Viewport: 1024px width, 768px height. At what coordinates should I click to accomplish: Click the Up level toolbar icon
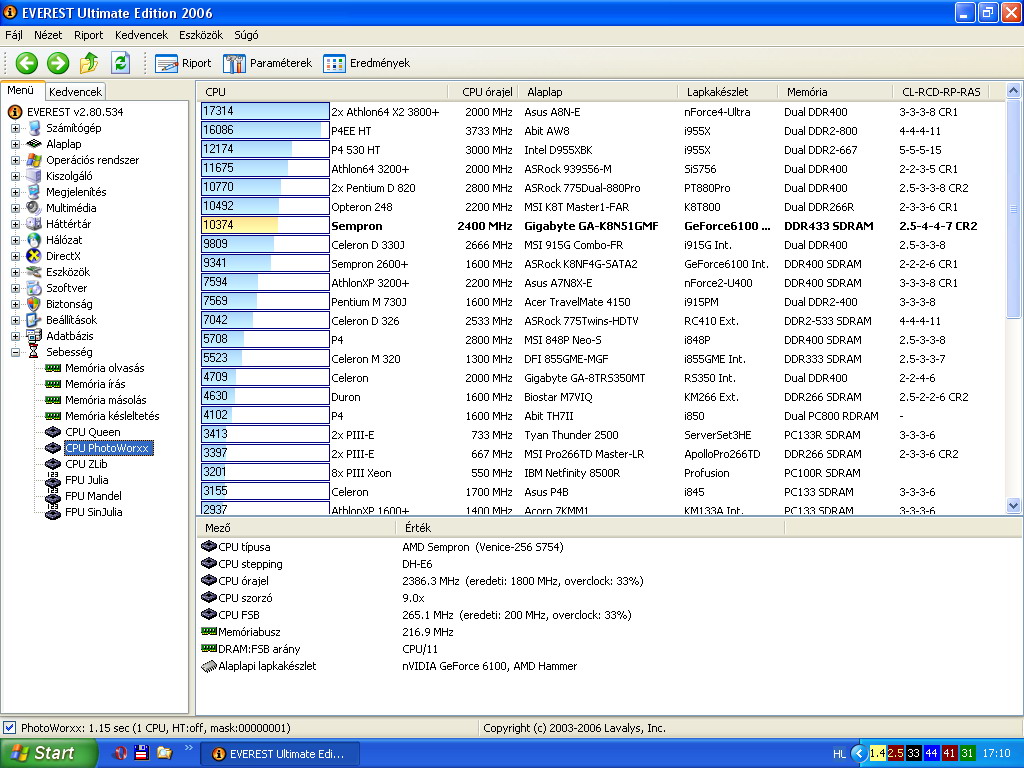click(89, 63)
